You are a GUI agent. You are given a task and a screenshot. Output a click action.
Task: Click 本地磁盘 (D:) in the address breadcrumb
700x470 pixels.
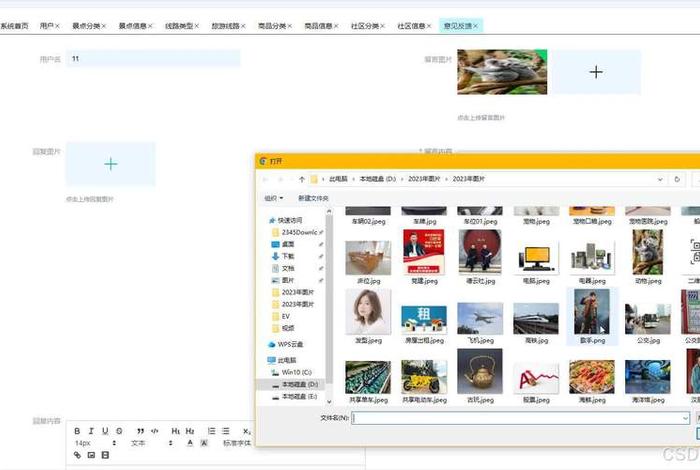click(x=378, y=179)
